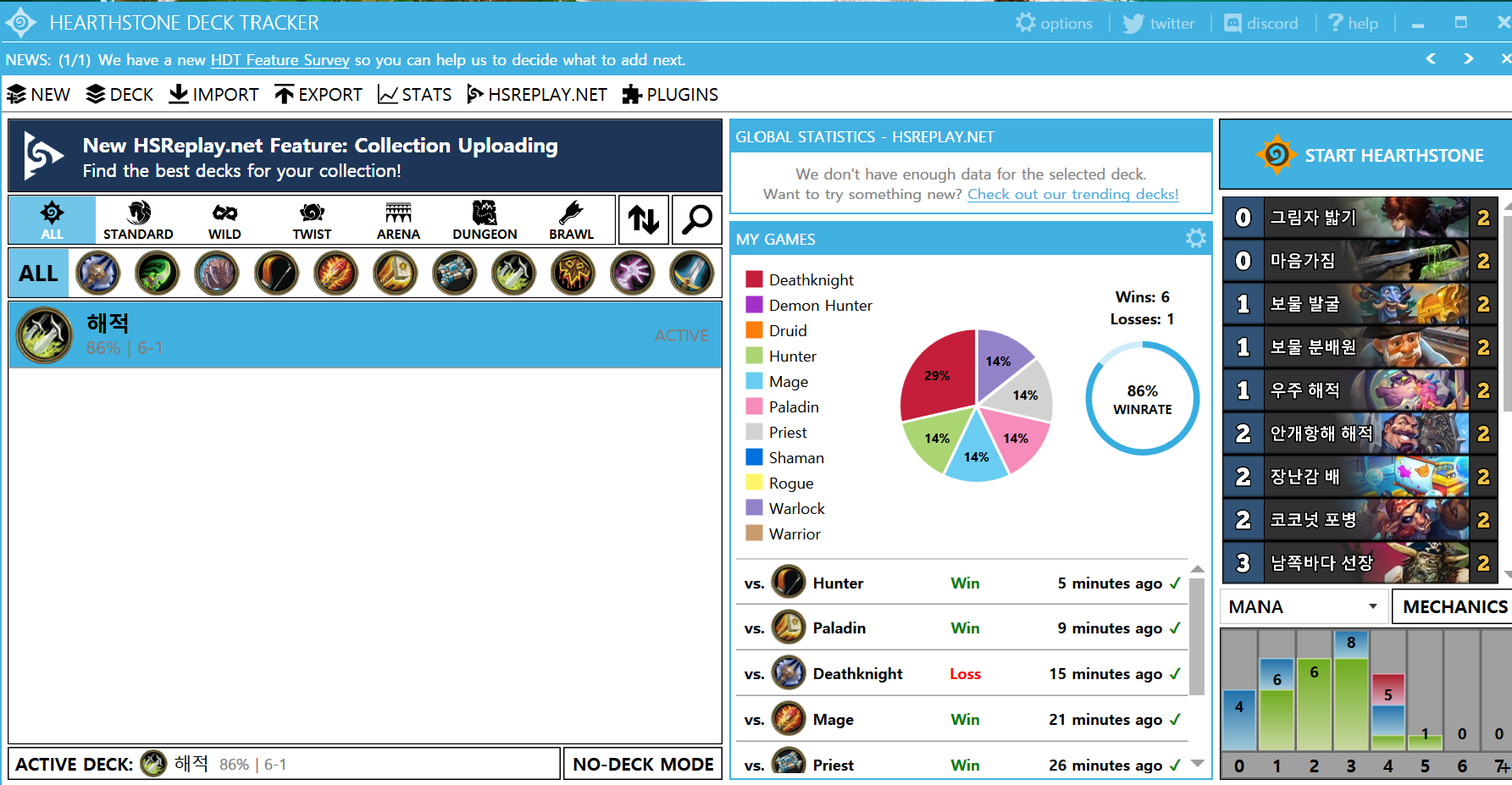The image size is (1512, 785).
Task: Toggle the MECHANICS view
Action: 1454,607
